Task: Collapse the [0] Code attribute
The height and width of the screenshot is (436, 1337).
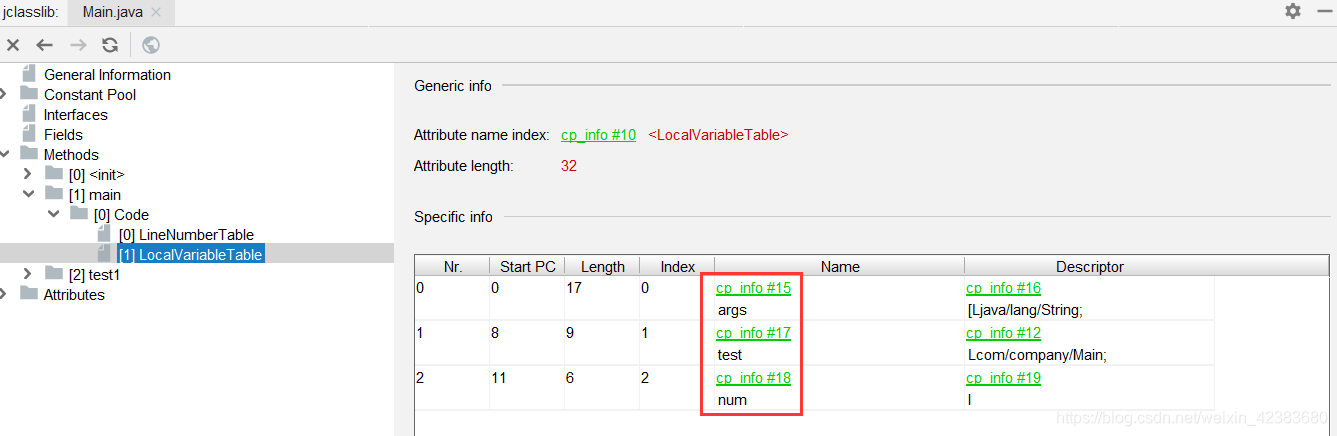Action: click(x=52, y=214)
